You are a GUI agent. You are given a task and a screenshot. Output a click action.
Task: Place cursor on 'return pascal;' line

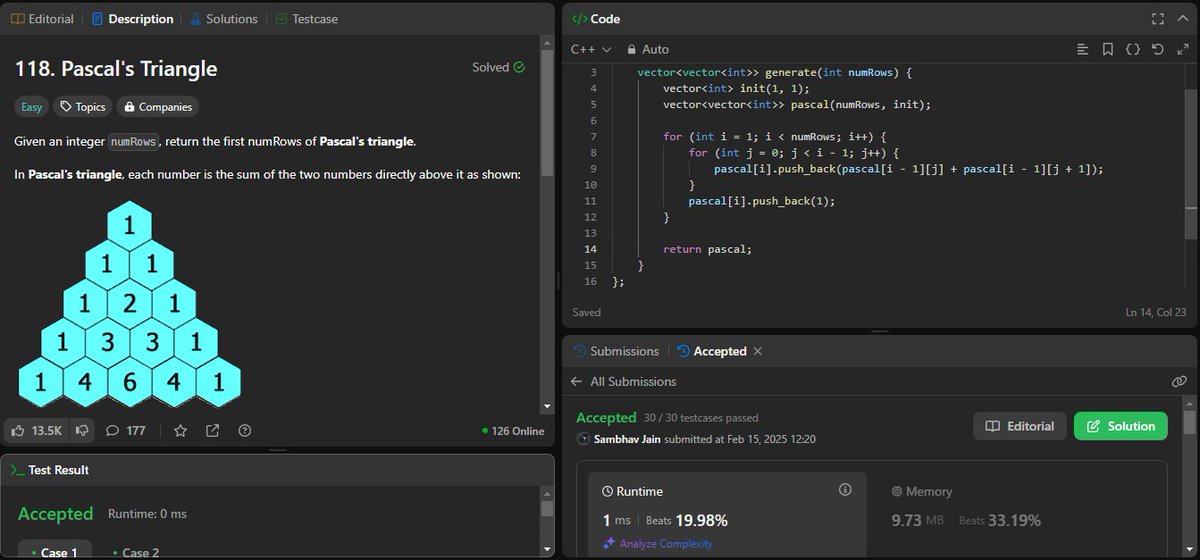(706, 248)
